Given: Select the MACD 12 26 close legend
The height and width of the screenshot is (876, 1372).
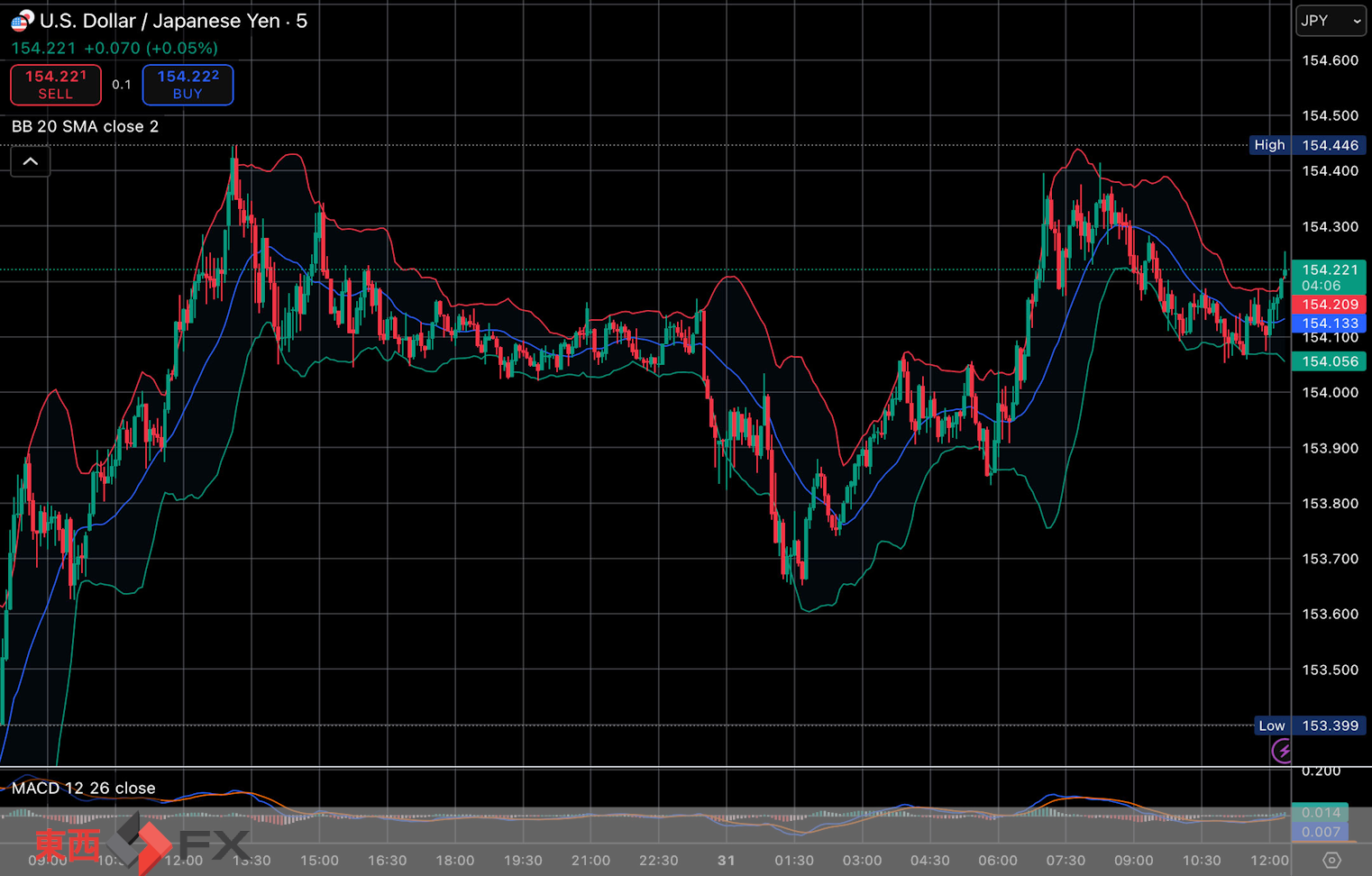Looking at the screenshot, I should point(83,788).
